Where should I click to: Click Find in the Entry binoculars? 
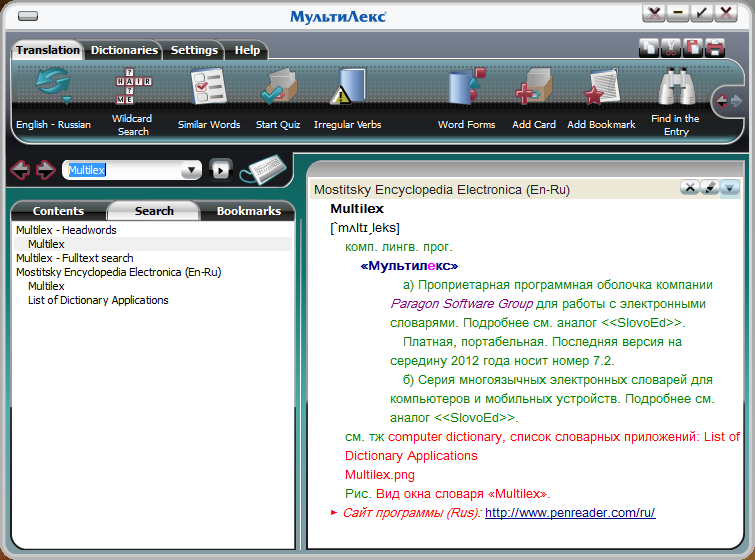676,87
